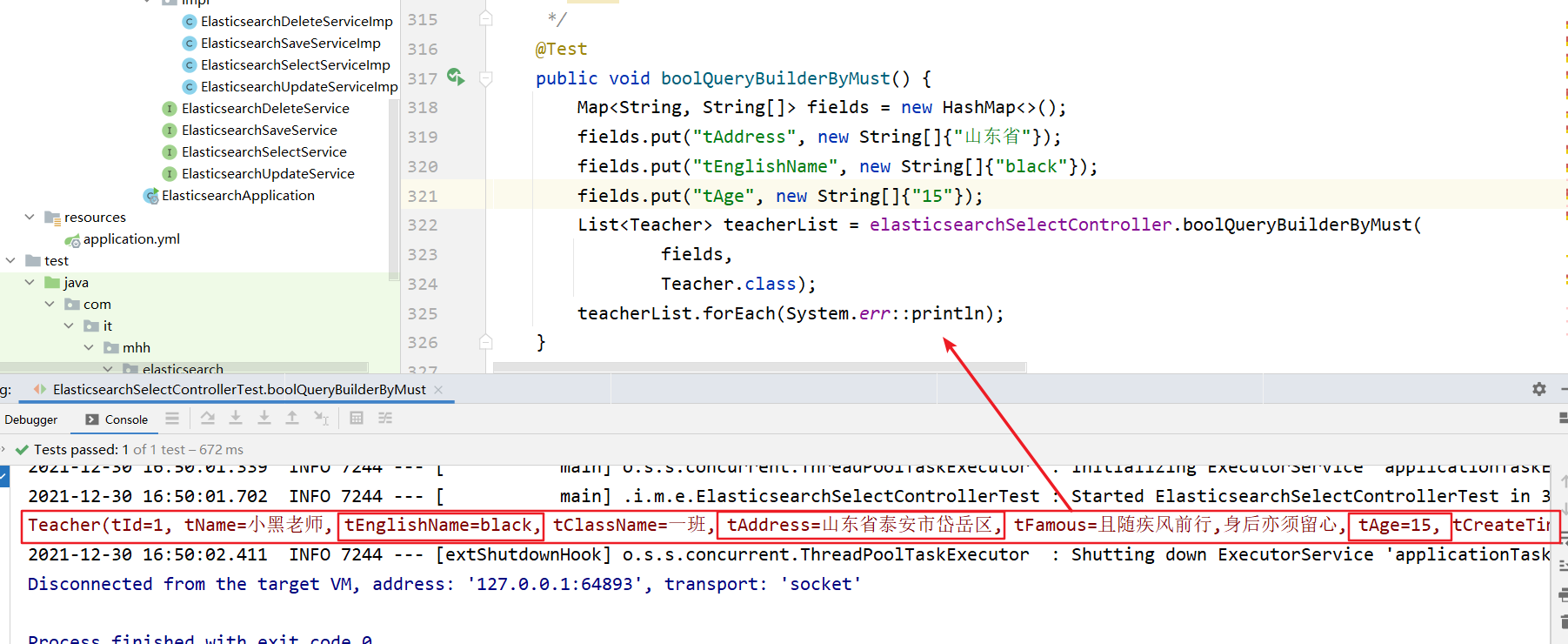Click interface icon of ElasticsearchSelectService

click(x=170, y=151)
